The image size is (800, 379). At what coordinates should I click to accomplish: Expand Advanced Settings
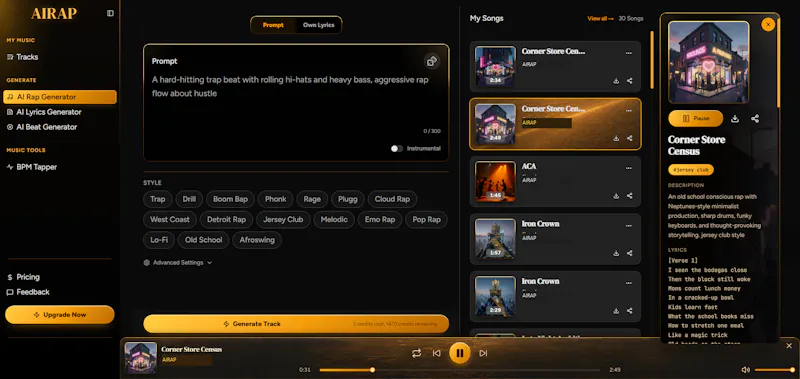pos(178,263)
